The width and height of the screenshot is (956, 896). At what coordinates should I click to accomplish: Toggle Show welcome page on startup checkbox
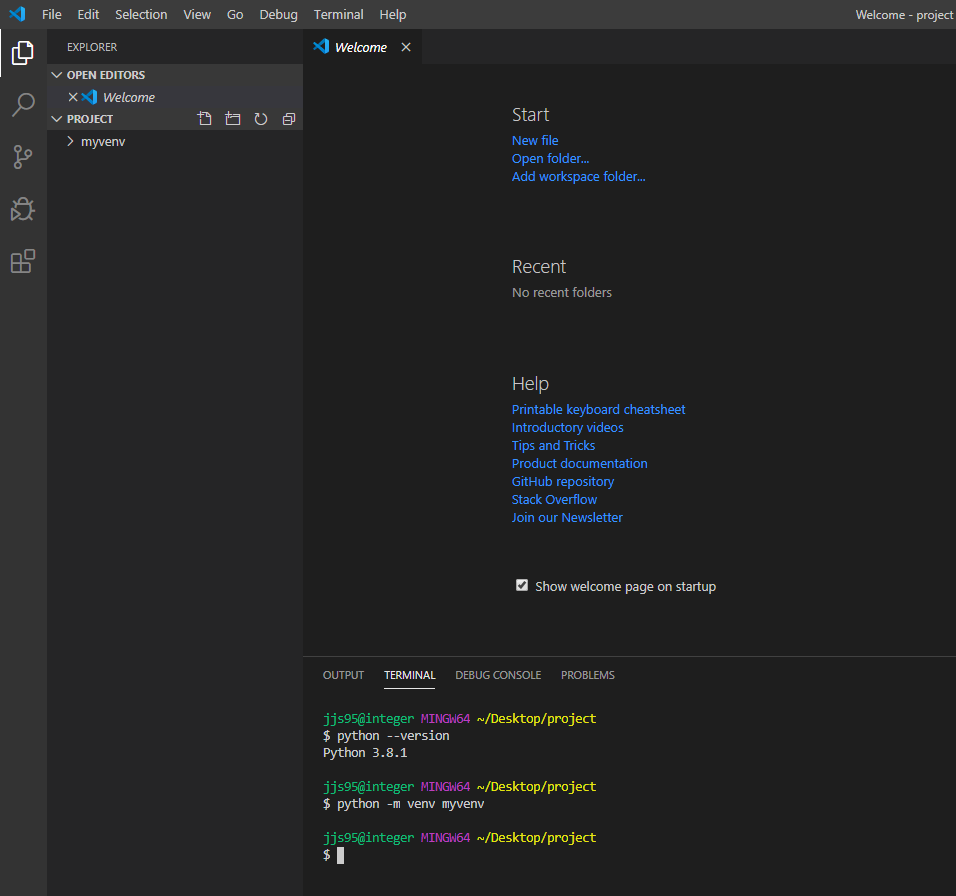[x=522, y=586]
